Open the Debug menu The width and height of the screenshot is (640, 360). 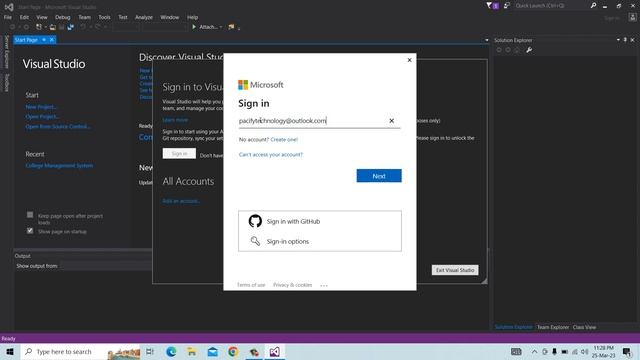pos(62,17)
